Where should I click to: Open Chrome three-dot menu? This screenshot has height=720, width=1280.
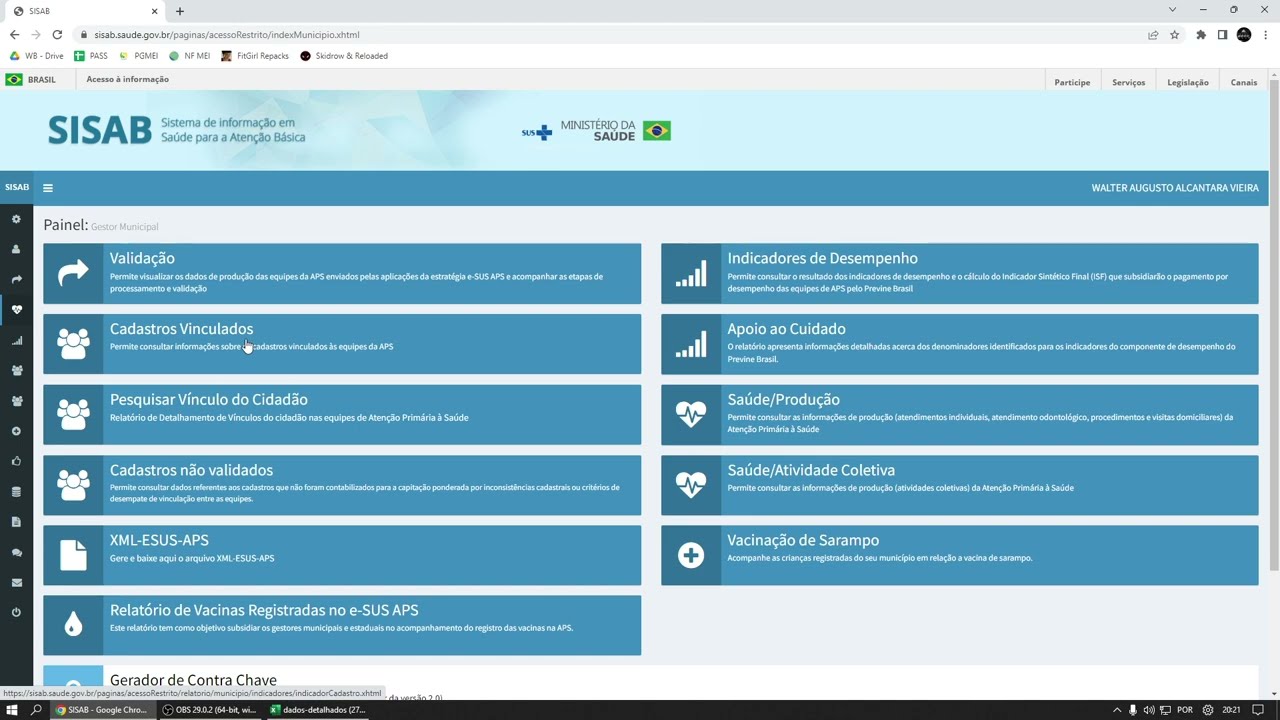(x=1265, y=34)
